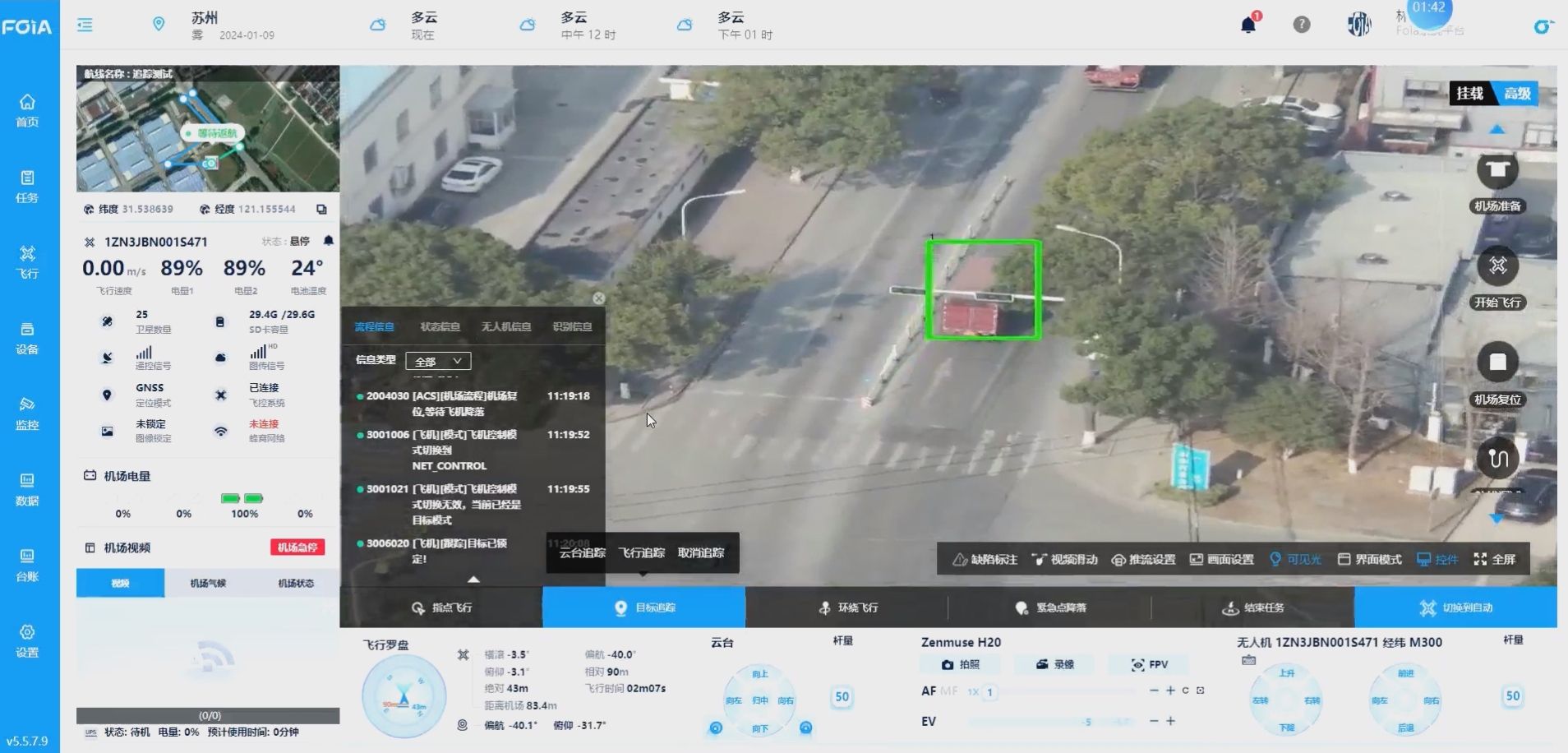Collapse tracking options with the up arrow

click(473, 580)
